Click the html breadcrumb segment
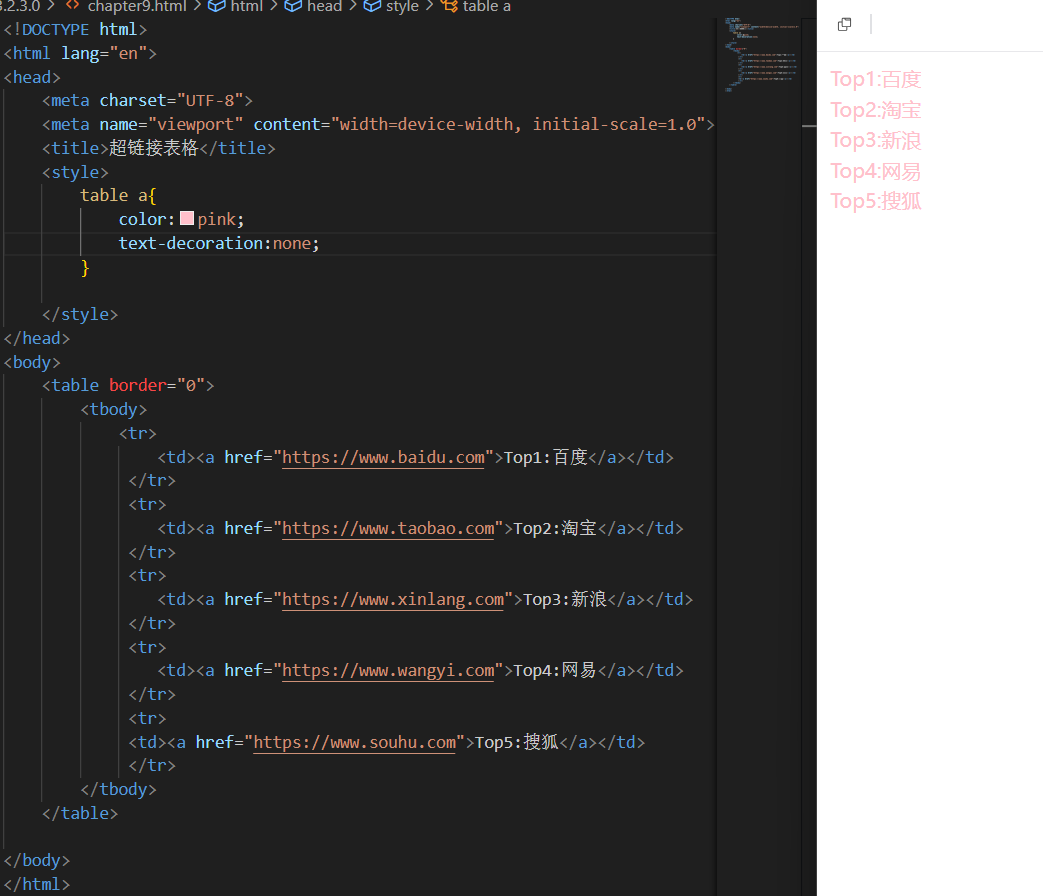 click(247, 7)
